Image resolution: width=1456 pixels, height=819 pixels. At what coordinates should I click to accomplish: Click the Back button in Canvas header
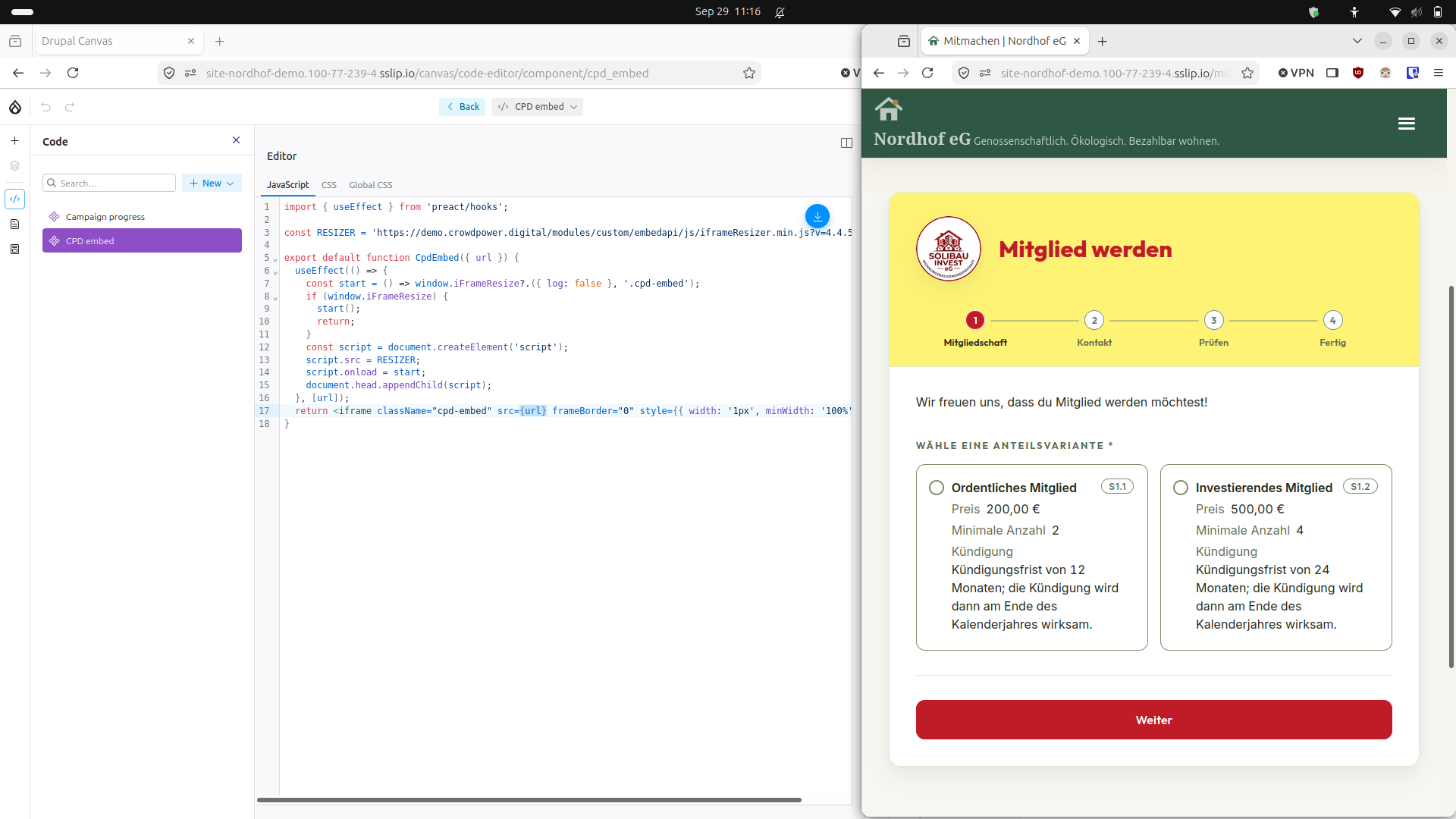[463, 107]
